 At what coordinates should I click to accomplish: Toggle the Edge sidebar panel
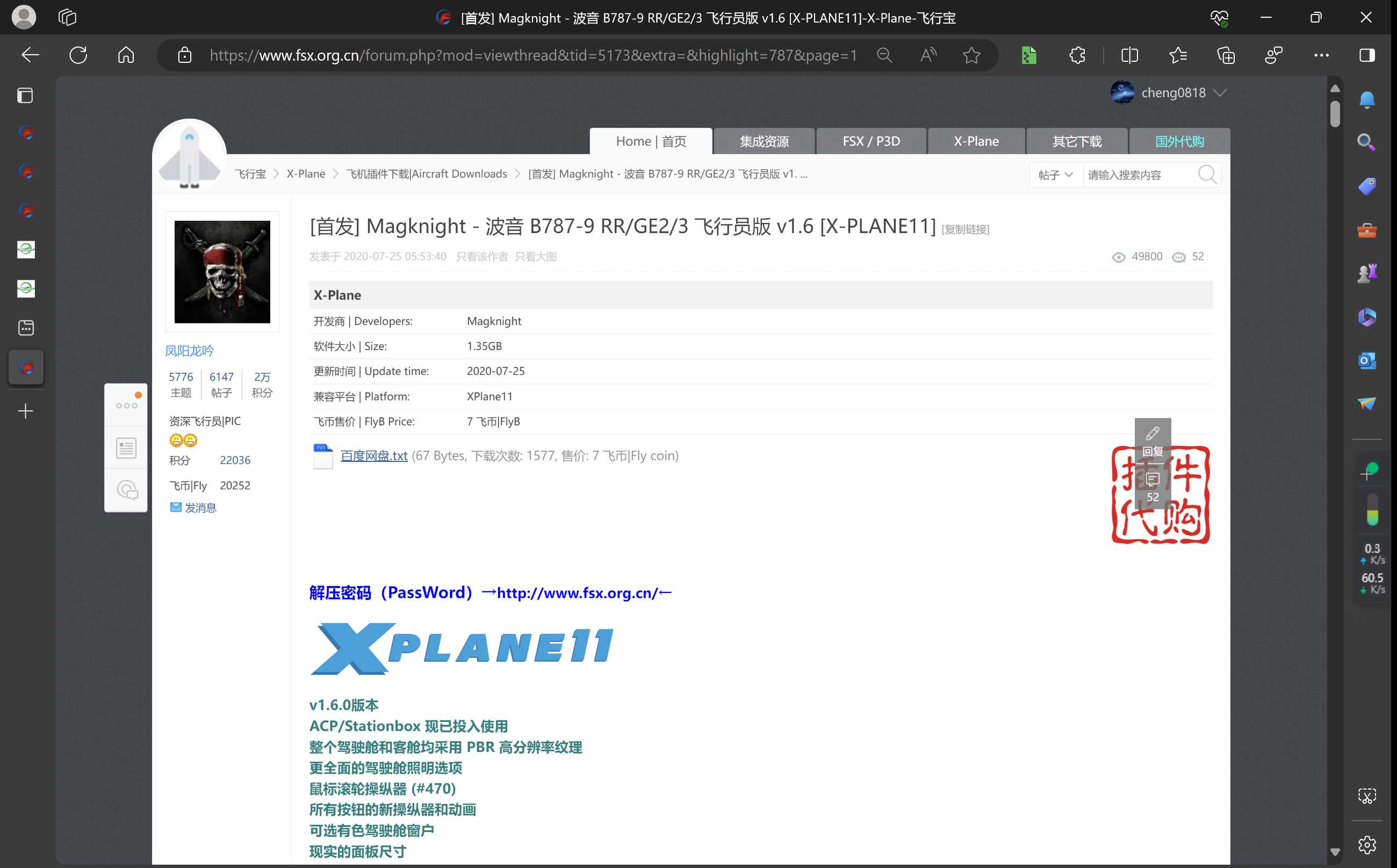coord(1367,55)
